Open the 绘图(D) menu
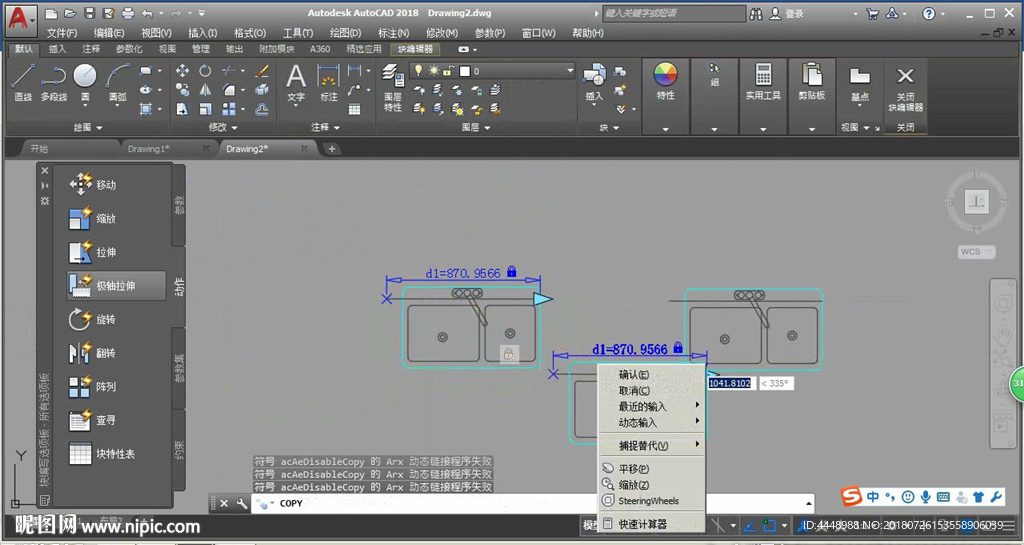The width and height of the screenshot is (1024, 545). pyautogui.click(x=345, y=33)
